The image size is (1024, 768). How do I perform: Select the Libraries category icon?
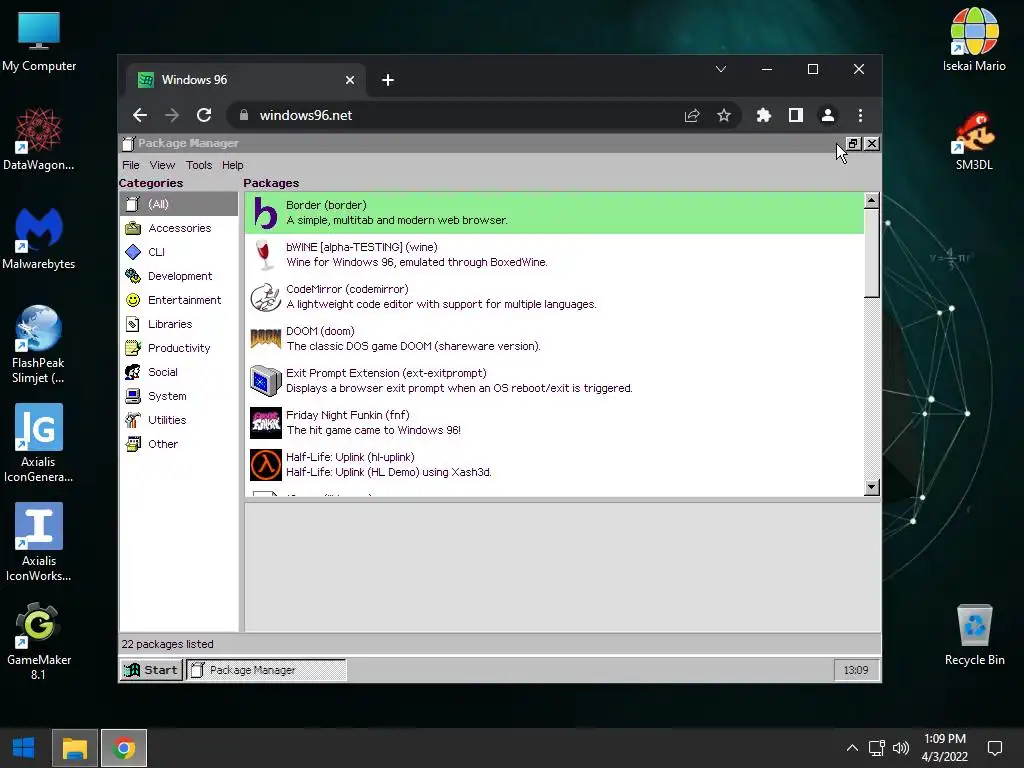[133, 324]
